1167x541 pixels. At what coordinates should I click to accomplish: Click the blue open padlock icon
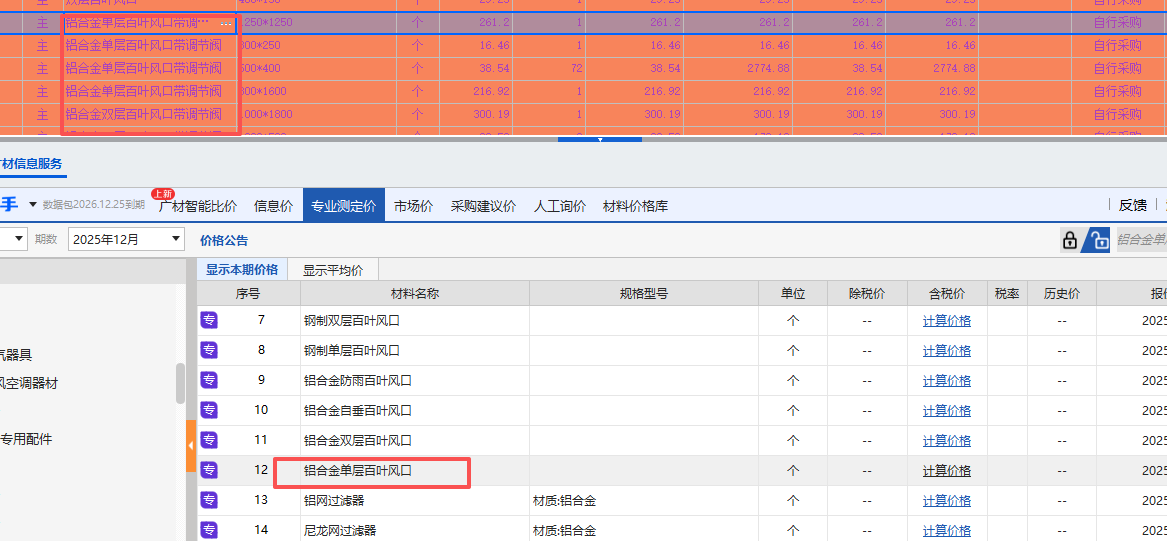tap(1096, 240)
